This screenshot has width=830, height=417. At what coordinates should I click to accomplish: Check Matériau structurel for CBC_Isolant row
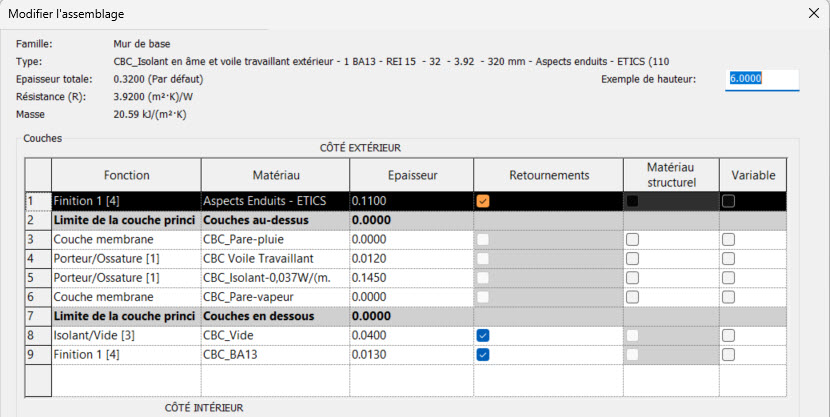[632, 278]
